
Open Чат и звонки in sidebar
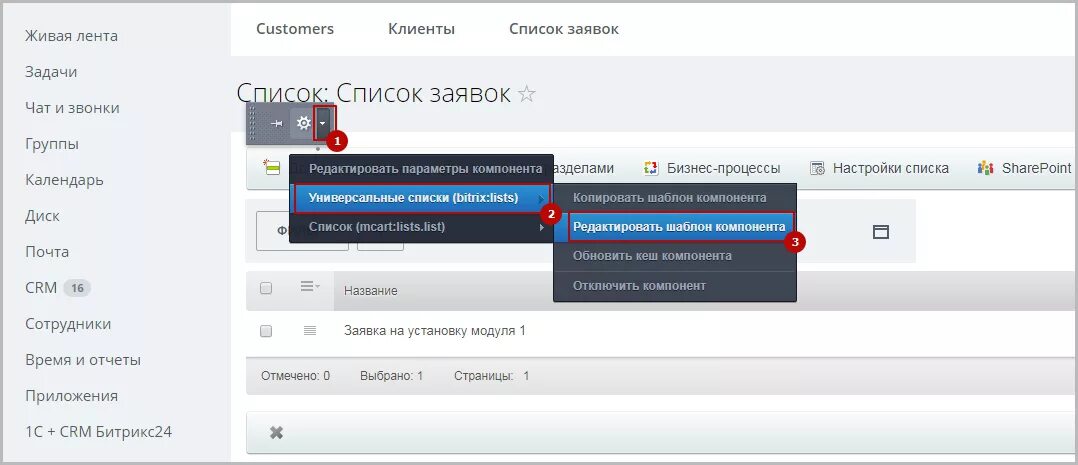(72, 108)
